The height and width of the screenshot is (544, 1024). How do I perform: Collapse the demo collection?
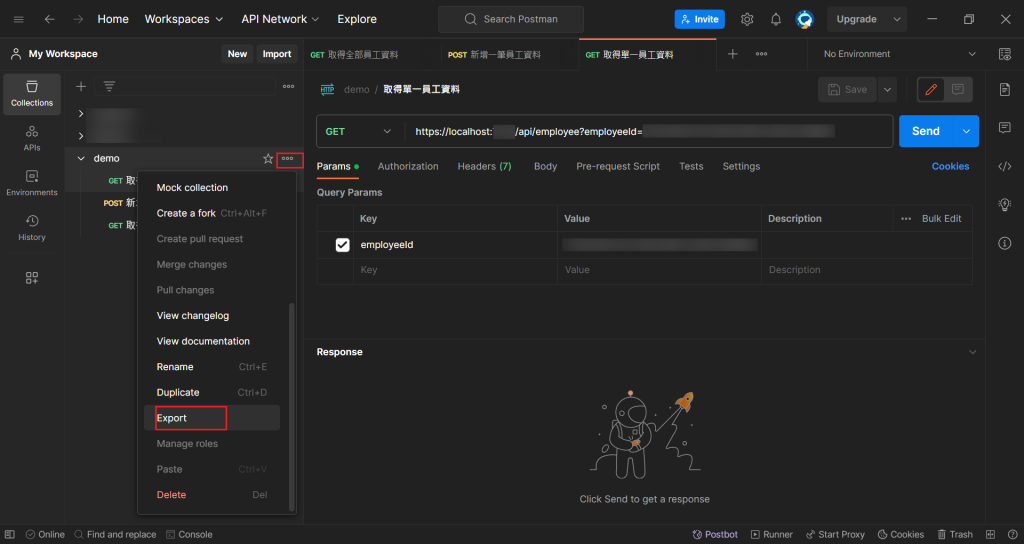81,159
